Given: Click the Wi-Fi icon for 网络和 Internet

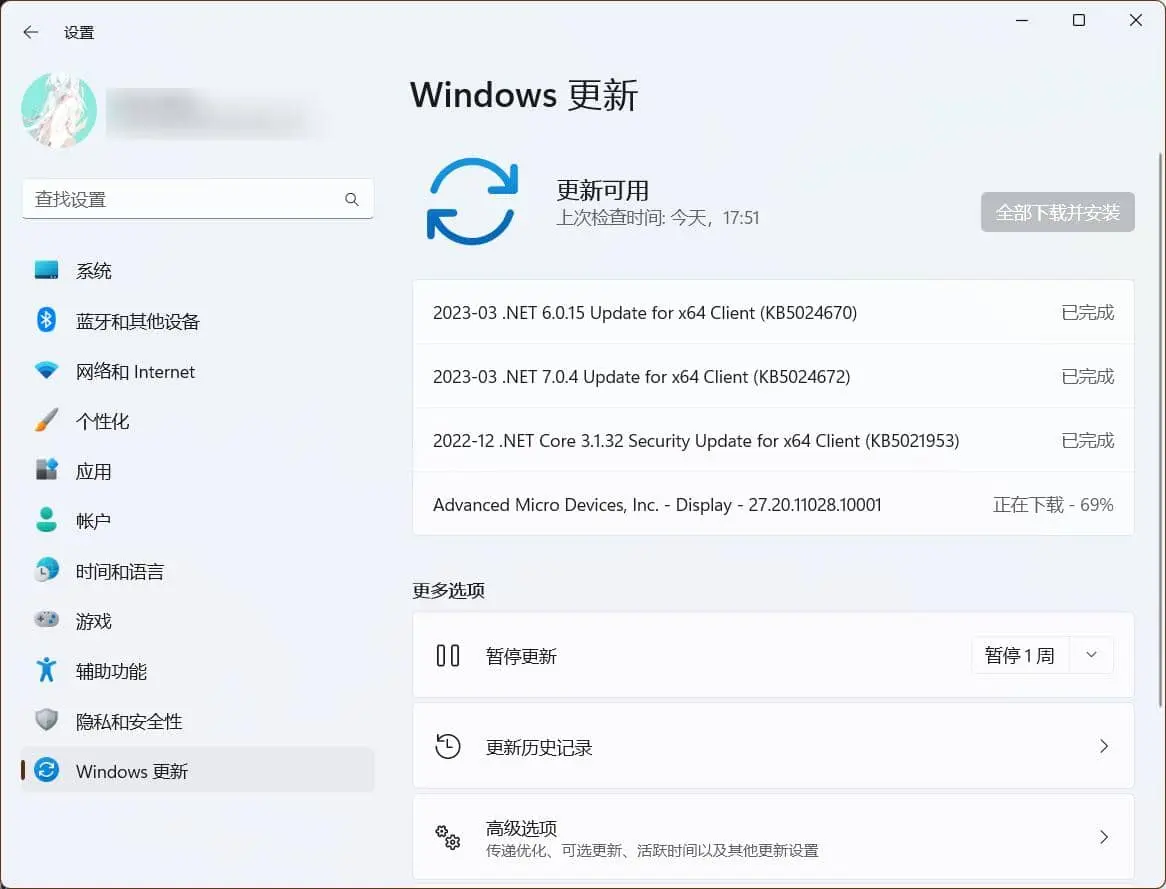Looking at the screenshot, I should [46, 371].
